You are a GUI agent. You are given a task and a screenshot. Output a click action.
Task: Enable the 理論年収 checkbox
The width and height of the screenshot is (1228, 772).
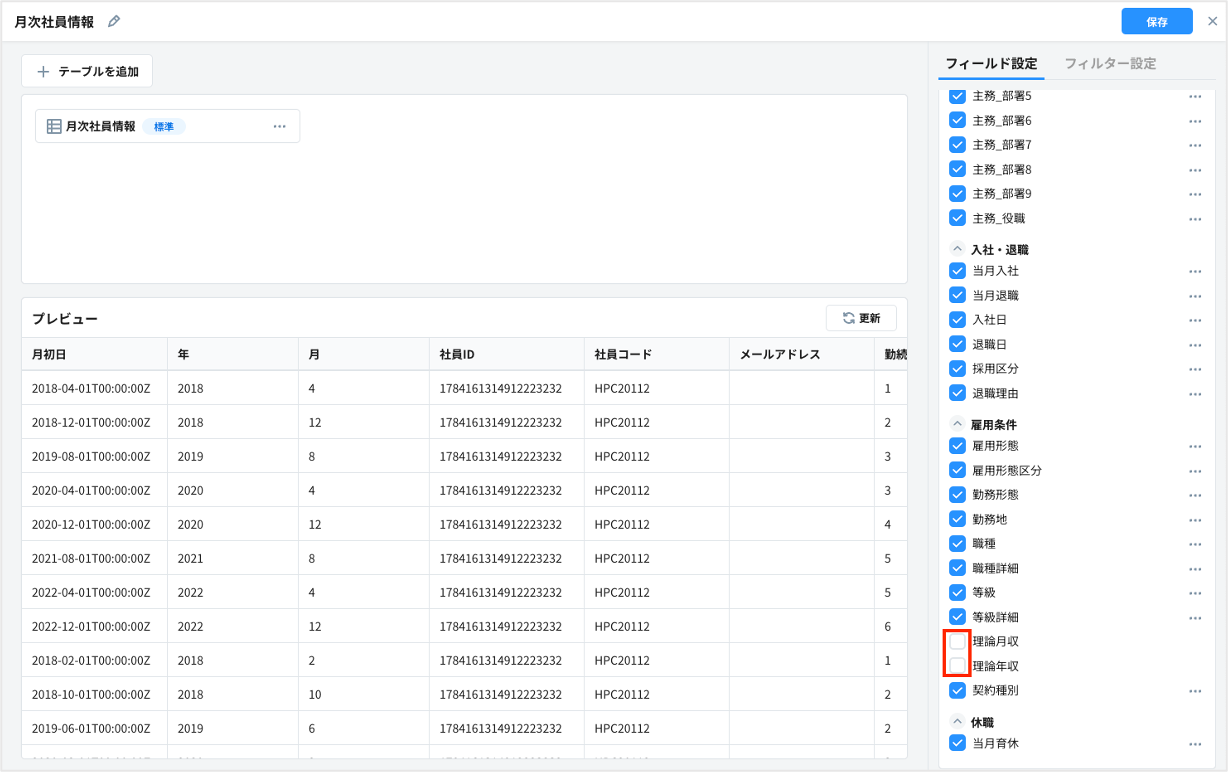(957, 666)
